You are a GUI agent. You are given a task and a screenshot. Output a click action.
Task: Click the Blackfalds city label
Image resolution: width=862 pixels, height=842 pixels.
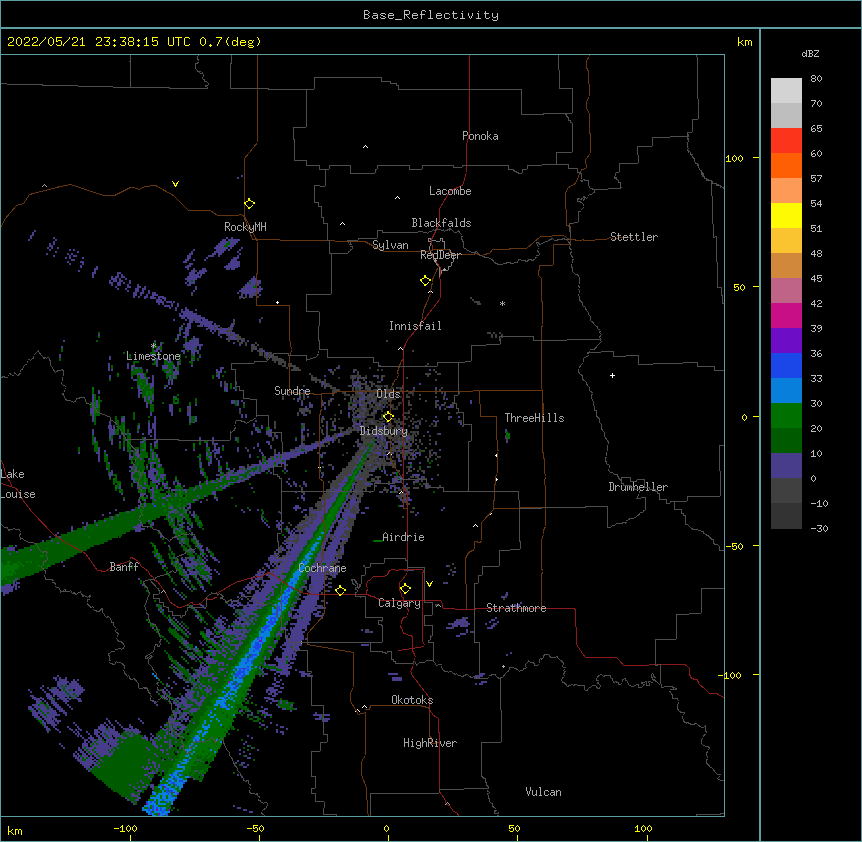click(x=441, y=223)
